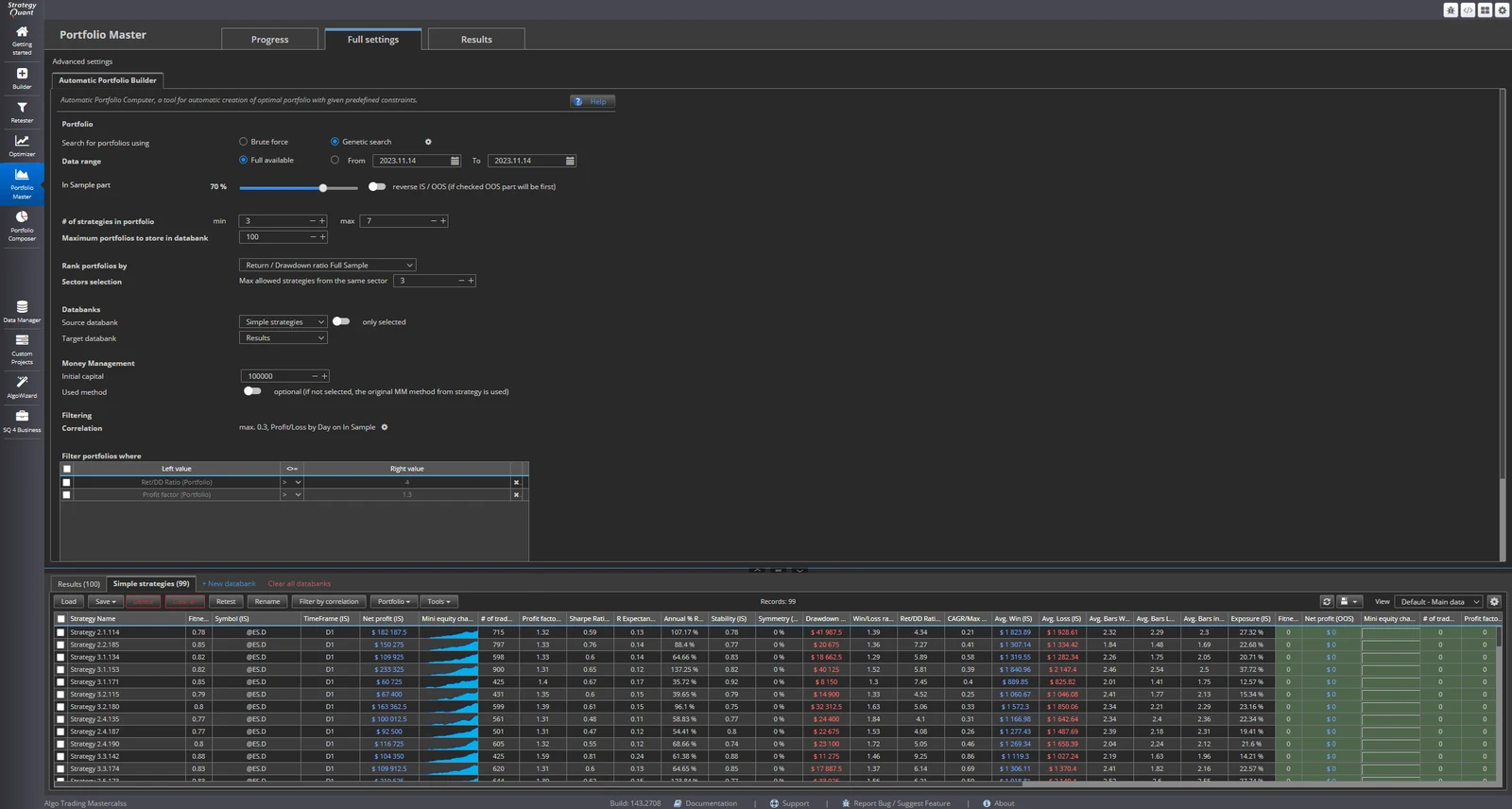This screenshot has height=809, width=1512.
Task: Open Target databank dropdown
Action: tap(283, 337)
